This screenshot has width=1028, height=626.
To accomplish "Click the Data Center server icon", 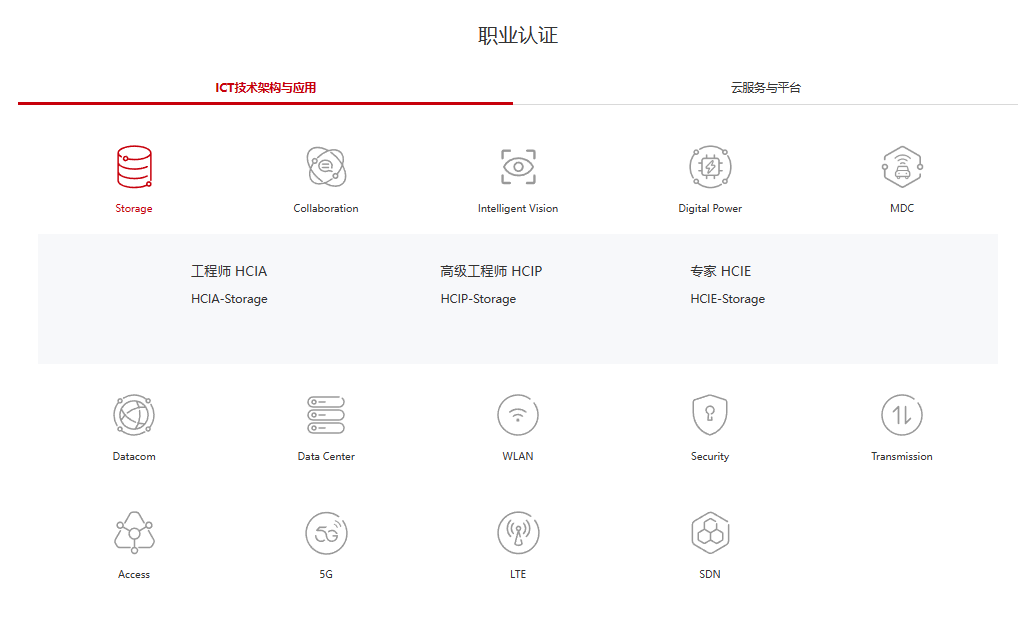I will pyautogui.click(x=326, y=414).
